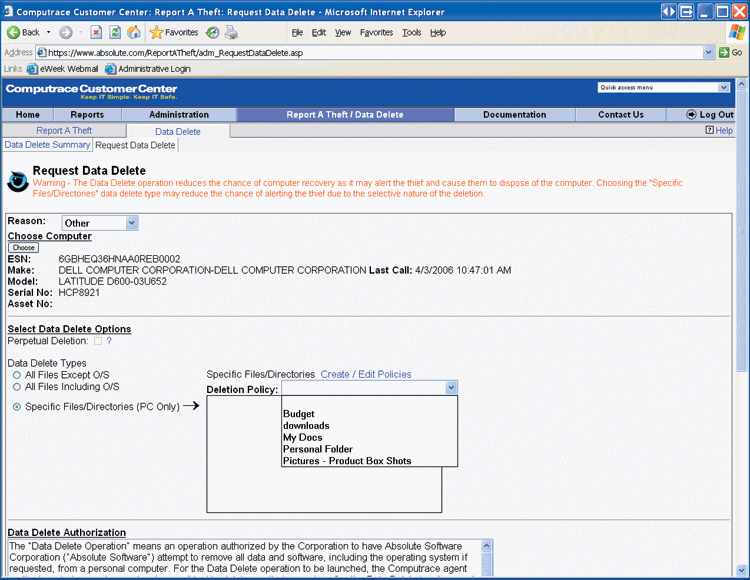750x580 pixels.
Task: Click the Forward arrow button
Action: (66, 33)
